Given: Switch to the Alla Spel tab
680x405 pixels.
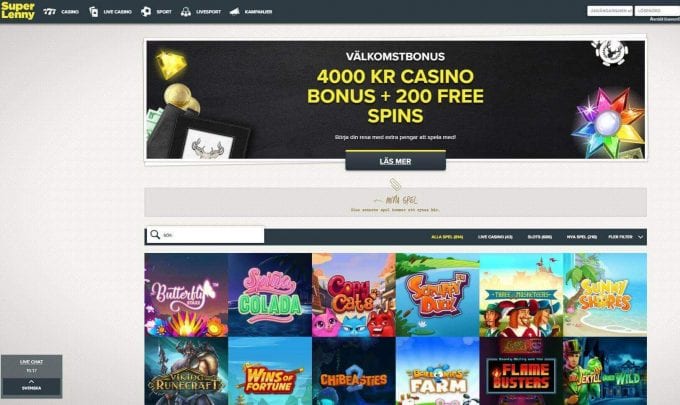Looking at the screenshot, I should [x=447, y=237].
